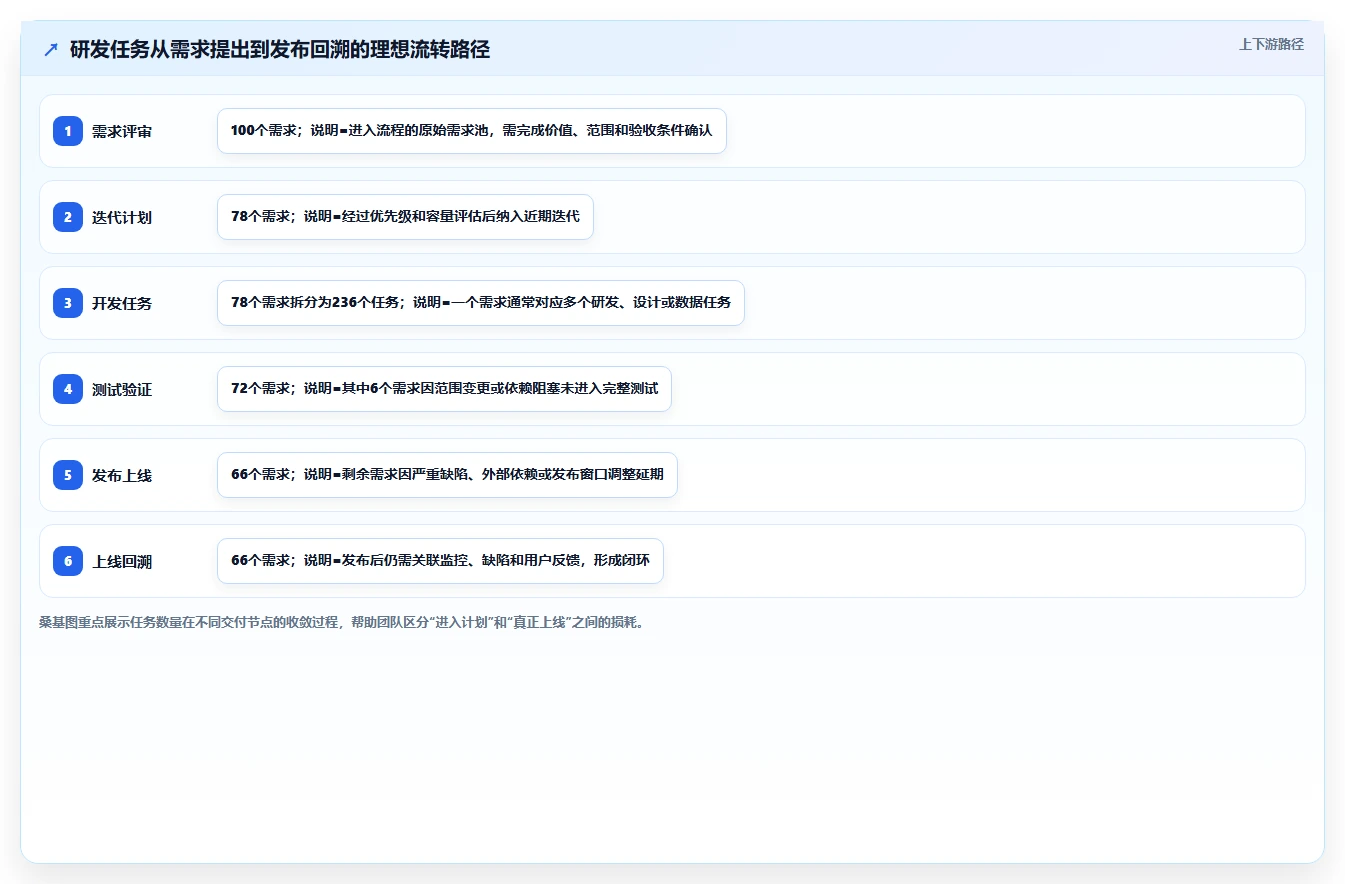Click step number badge 2
The image size is (1345, 884).
tap(68, 217)
